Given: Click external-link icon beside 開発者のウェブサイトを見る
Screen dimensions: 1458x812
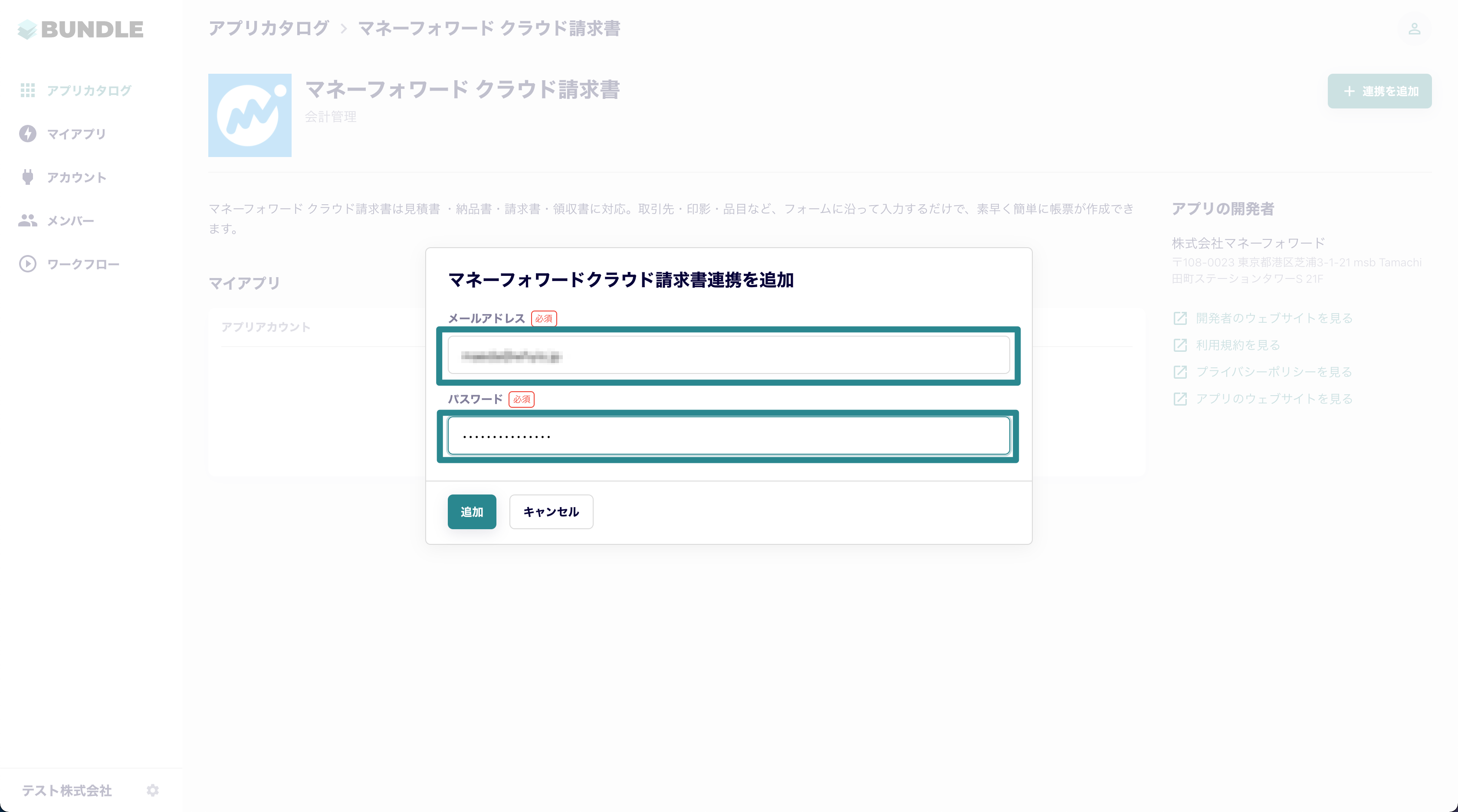Looking at the screenshot, I should coord(1180,318).
